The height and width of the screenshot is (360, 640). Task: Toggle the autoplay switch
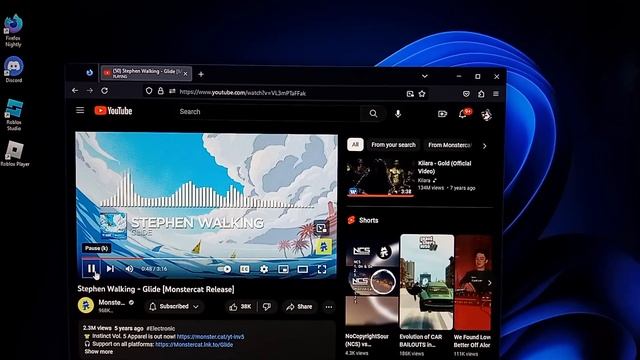[224, 269]
